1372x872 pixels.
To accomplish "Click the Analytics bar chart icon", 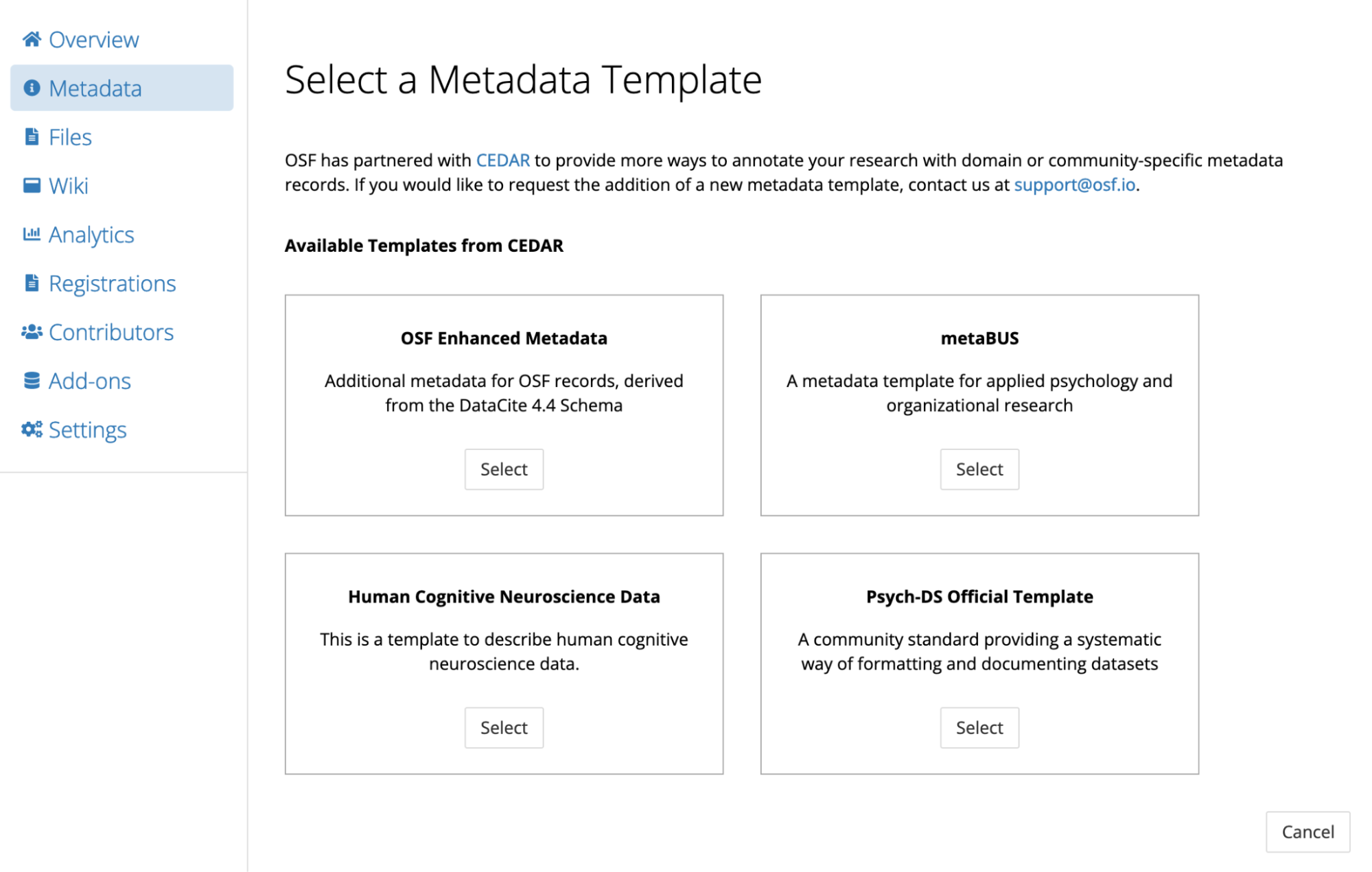I will pos(32,235).
